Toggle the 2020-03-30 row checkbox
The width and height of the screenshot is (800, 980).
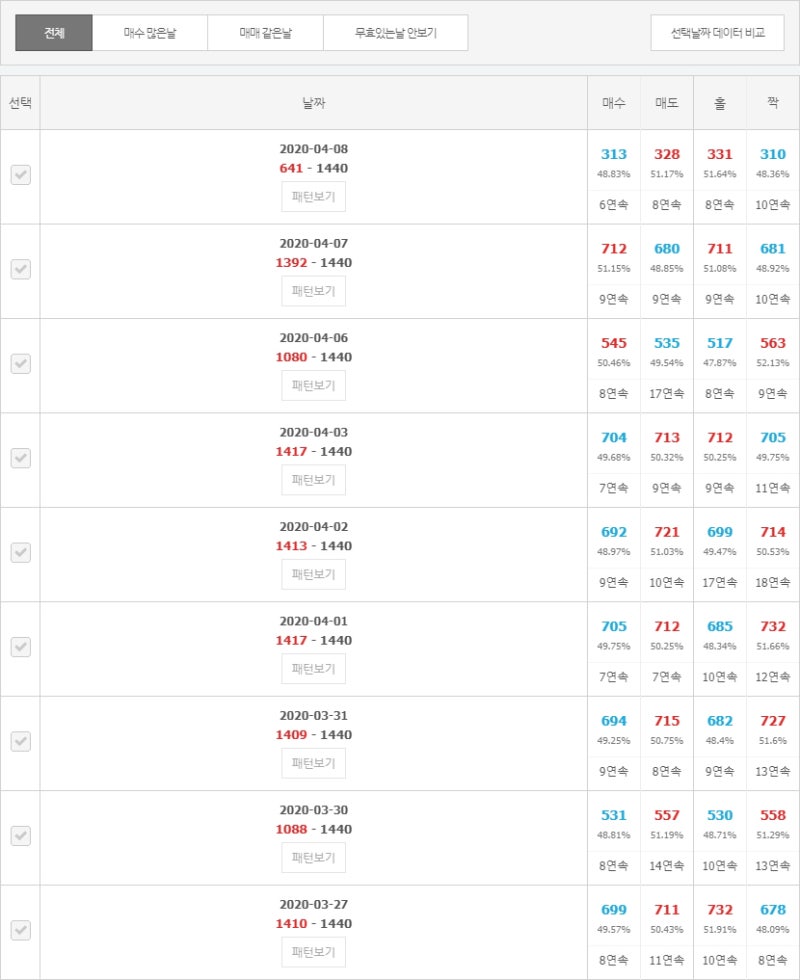(21, 836)
